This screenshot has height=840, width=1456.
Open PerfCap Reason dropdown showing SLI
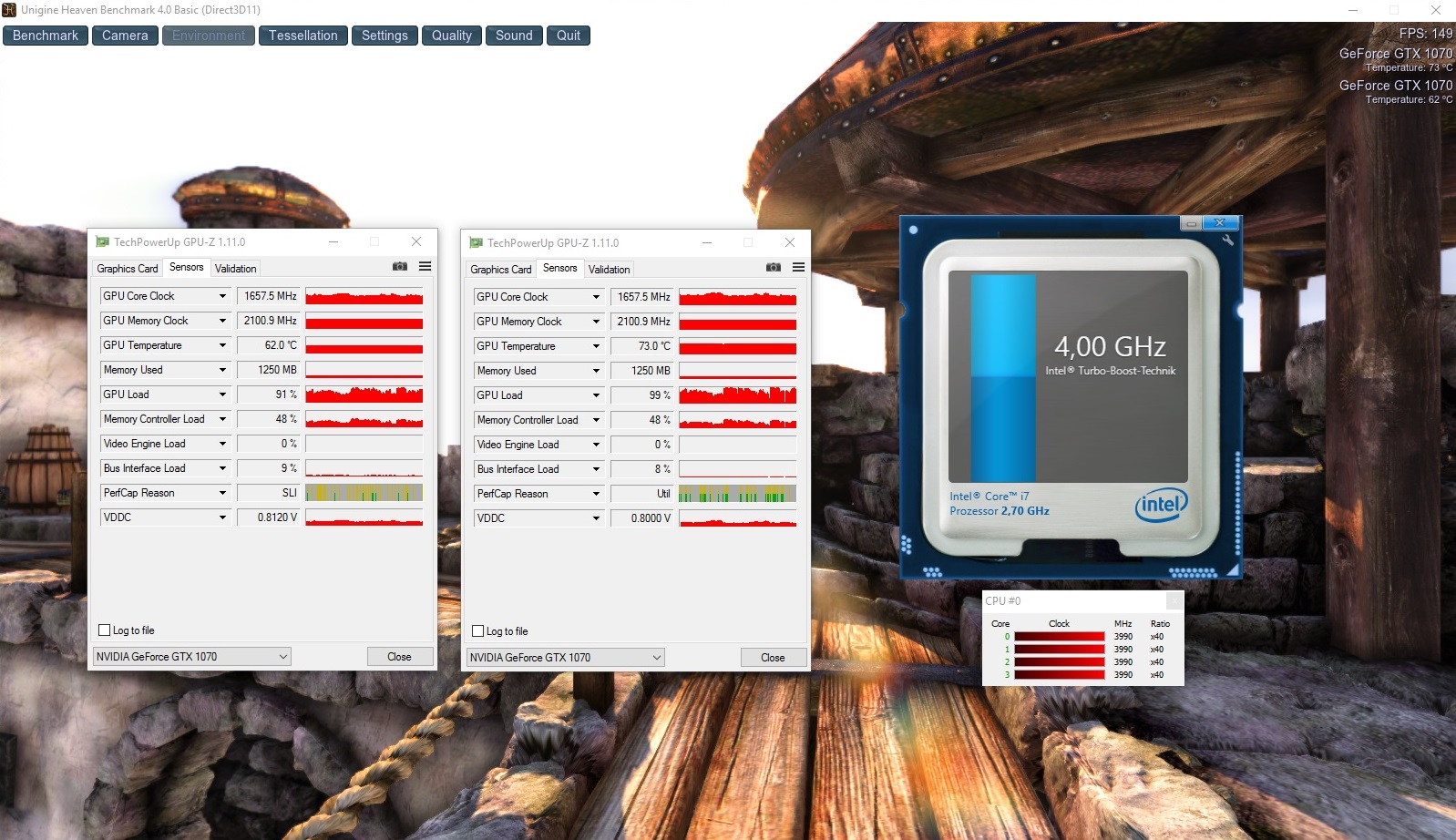pyautogui.click(x=222, y=493)
